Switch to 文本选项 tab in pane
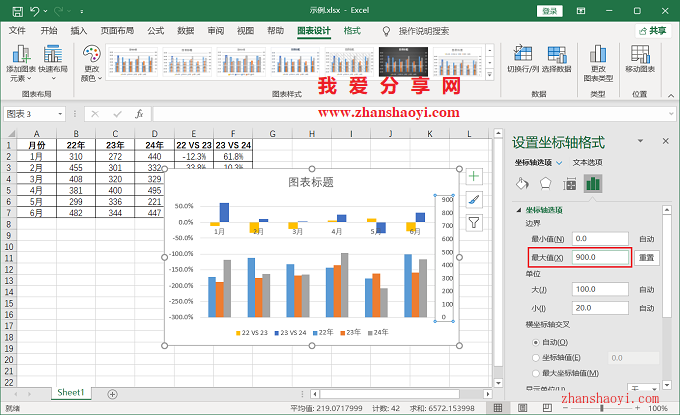 (587, 163)
